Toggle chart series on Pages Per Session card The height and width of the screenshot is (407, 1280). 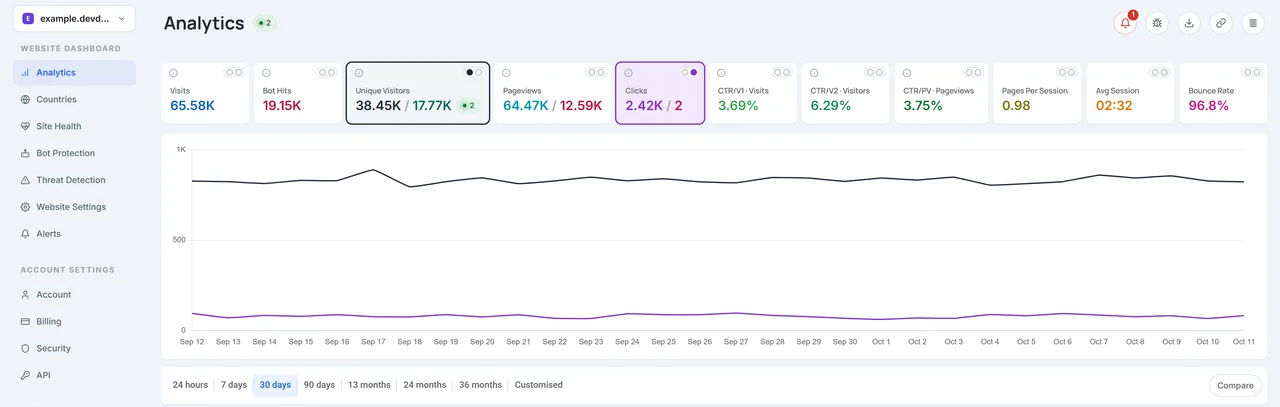tap(1067, 72)
